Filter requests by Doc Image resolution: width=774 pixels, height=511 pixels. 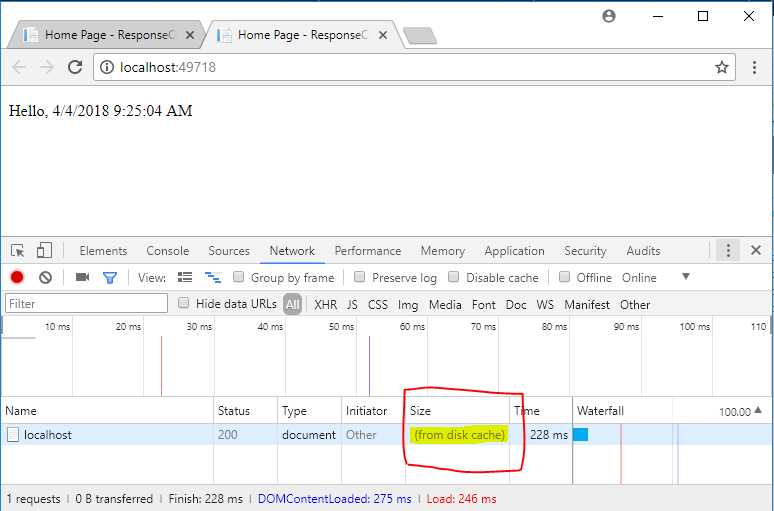pyautogui.click(x=516, y=305)
